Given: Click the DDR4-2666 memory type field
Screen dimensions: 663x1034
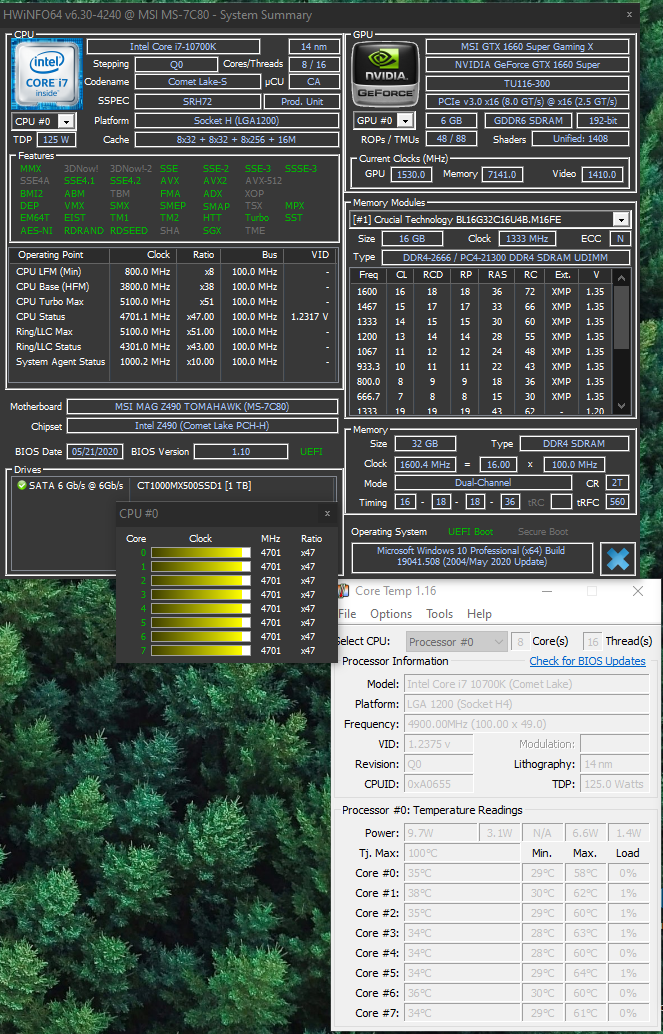Looking at the screenshot, I should pos(505,257).
